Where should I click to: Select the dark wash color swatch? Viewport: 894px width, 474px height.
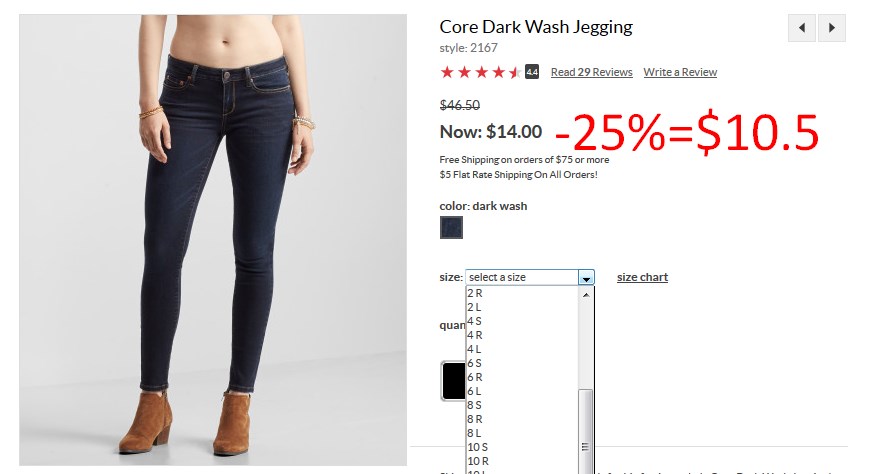point(451,228)
